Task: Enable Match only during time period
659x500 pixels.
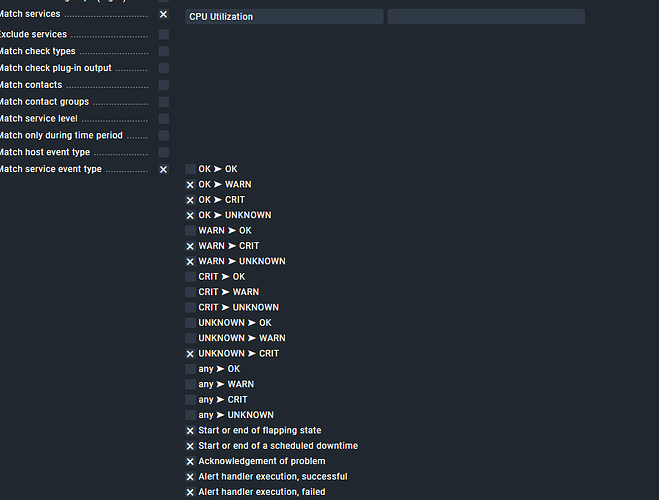Action: pyautogui.click(x=163, y=135)
